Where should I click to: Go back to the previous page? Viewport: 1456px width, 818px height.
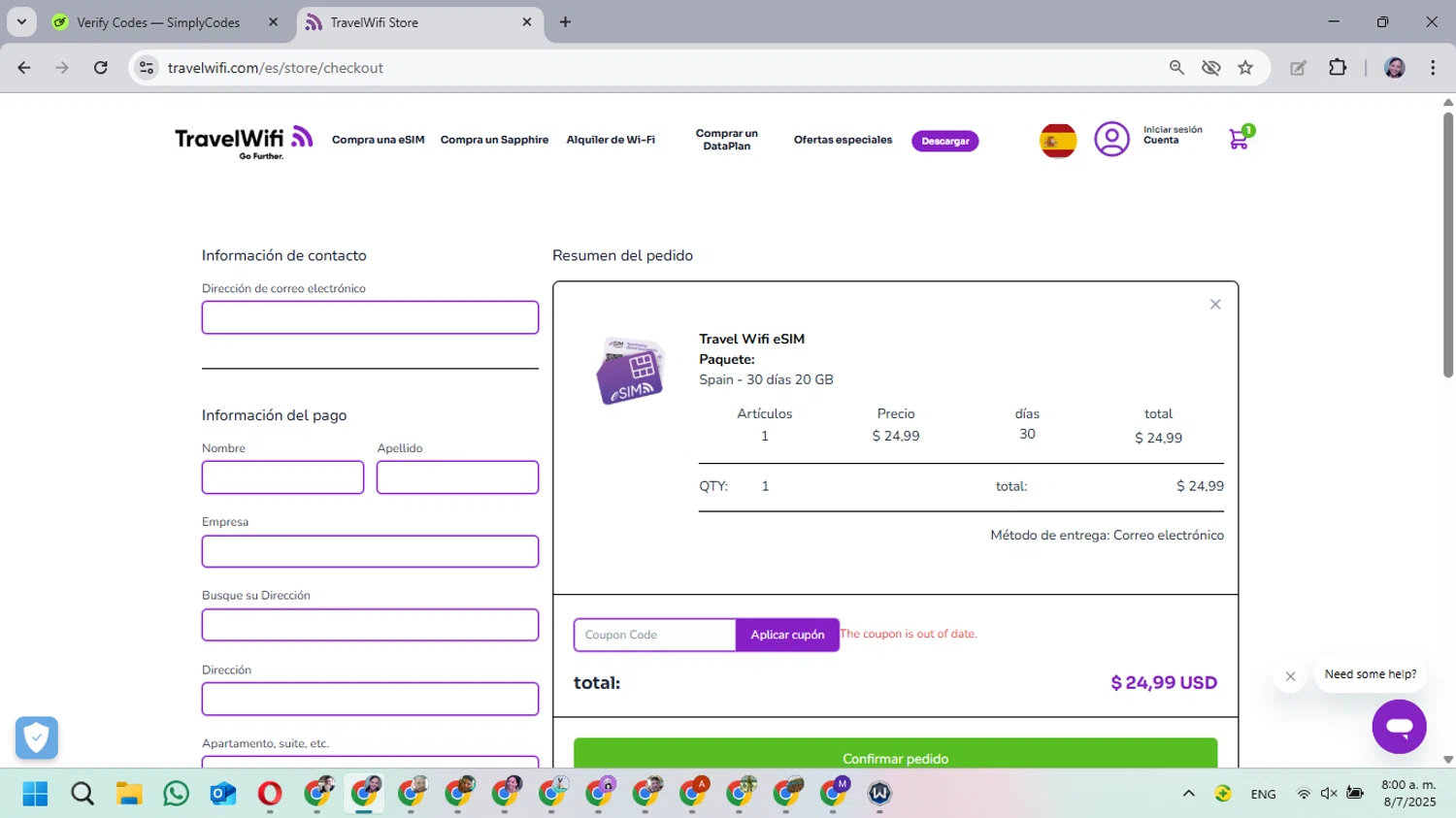[24, 68]
